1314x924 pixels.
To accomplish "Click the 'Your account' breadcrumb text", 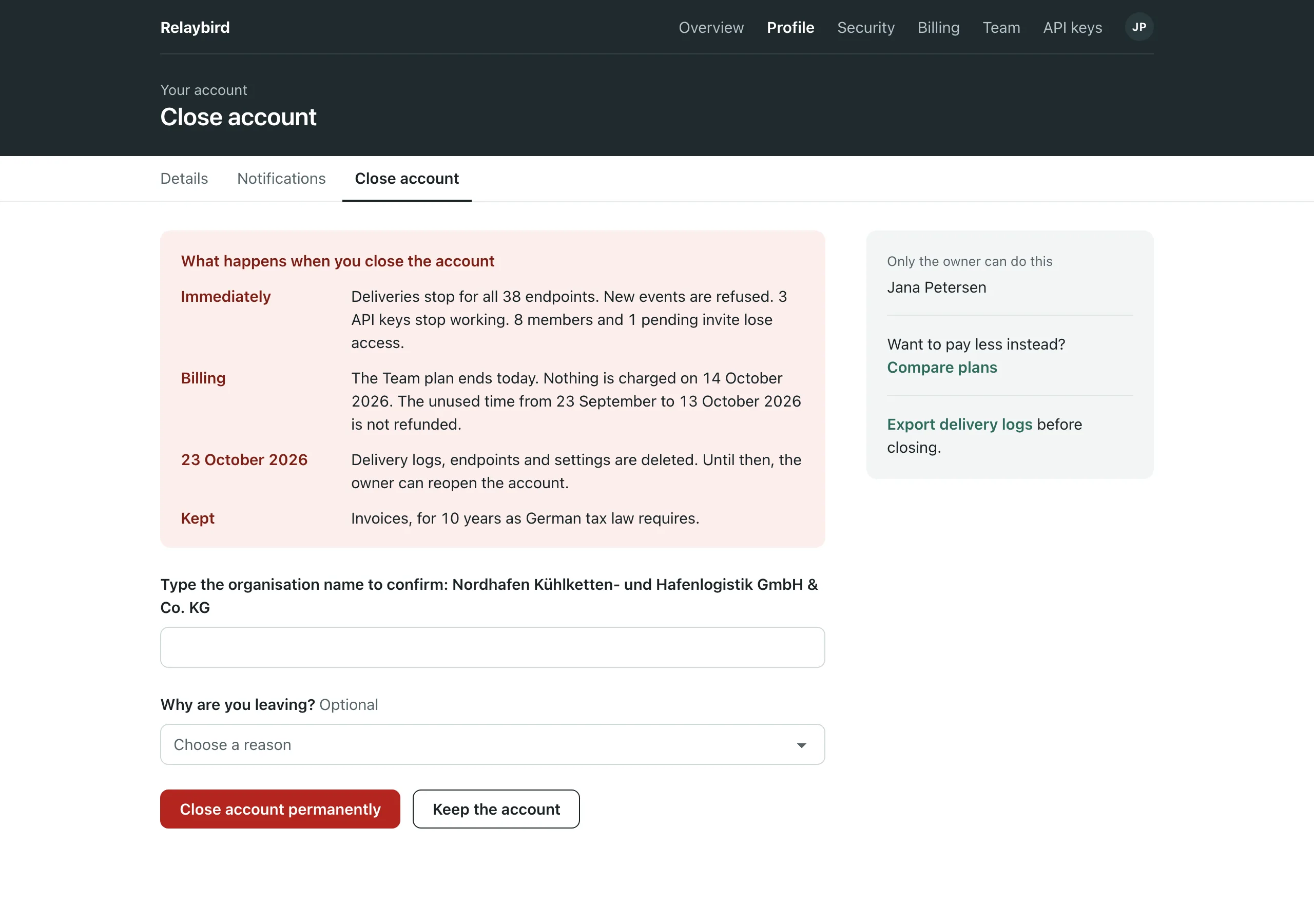I will [203, 90].
